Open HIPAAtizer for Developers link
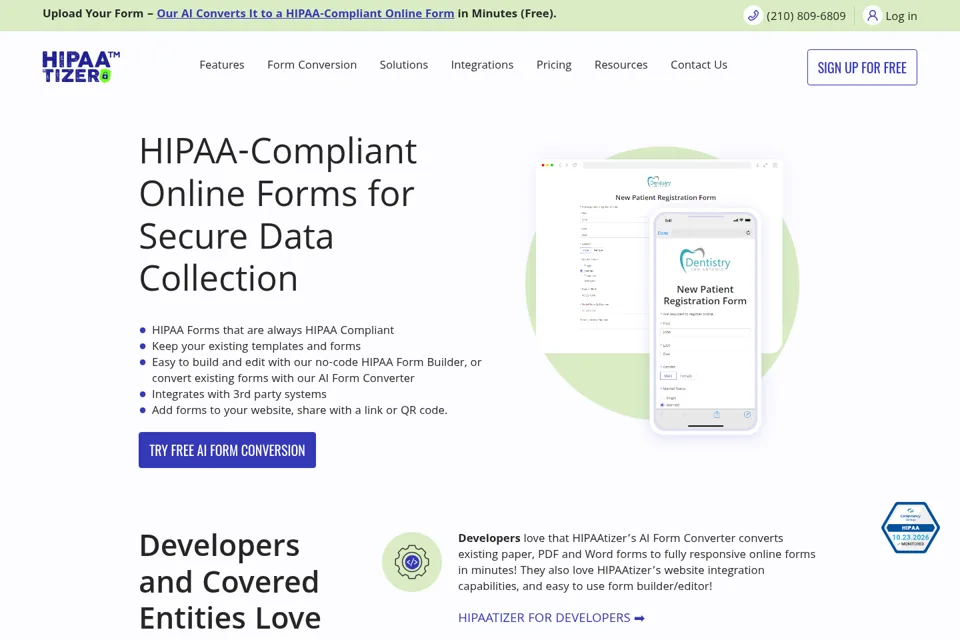Viewport: 960px width, 640px height. (x=551, y=618)
